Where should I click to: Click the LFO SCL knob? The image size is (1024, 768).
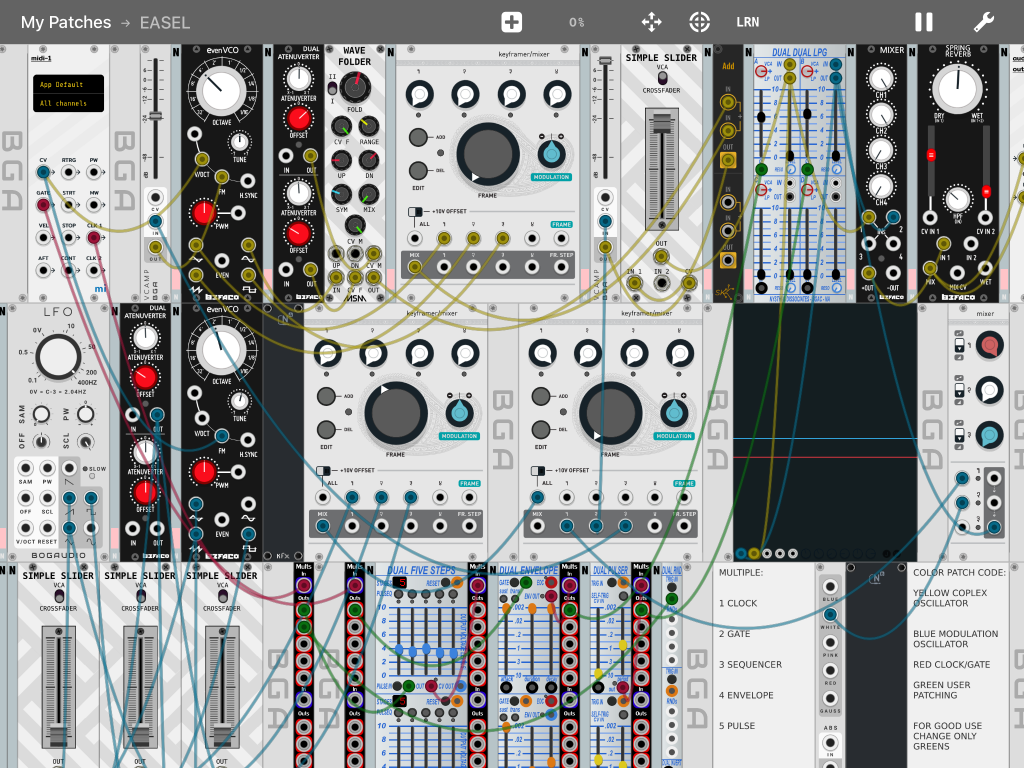[x=85, y=441]
